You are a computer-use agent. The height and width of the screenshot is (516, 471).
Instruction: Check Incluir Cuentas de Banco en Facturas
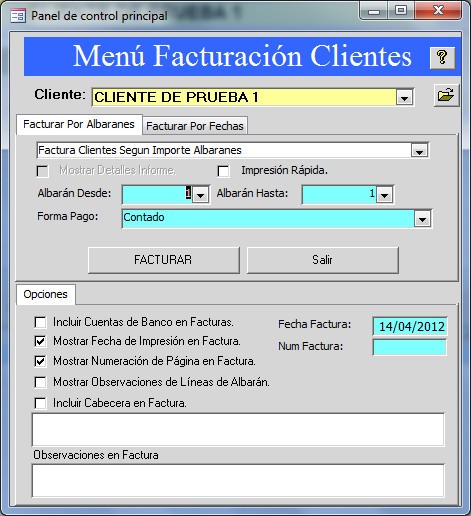tap(40, 322)
